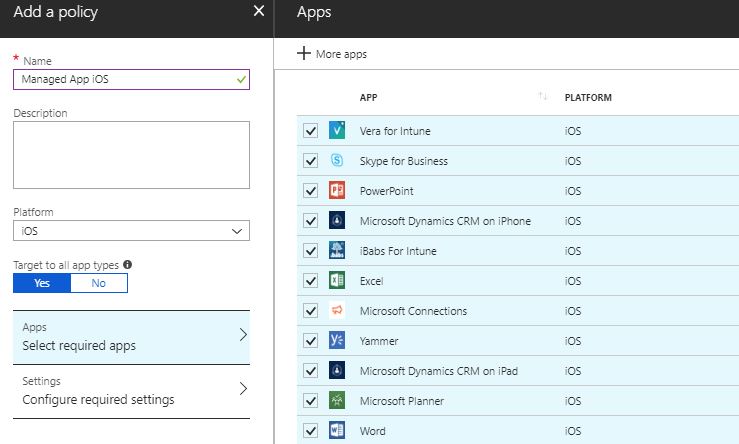Click Microsoft Dynamics CRM on iPhone text
The image size is (739, 444).
point(445,221)
